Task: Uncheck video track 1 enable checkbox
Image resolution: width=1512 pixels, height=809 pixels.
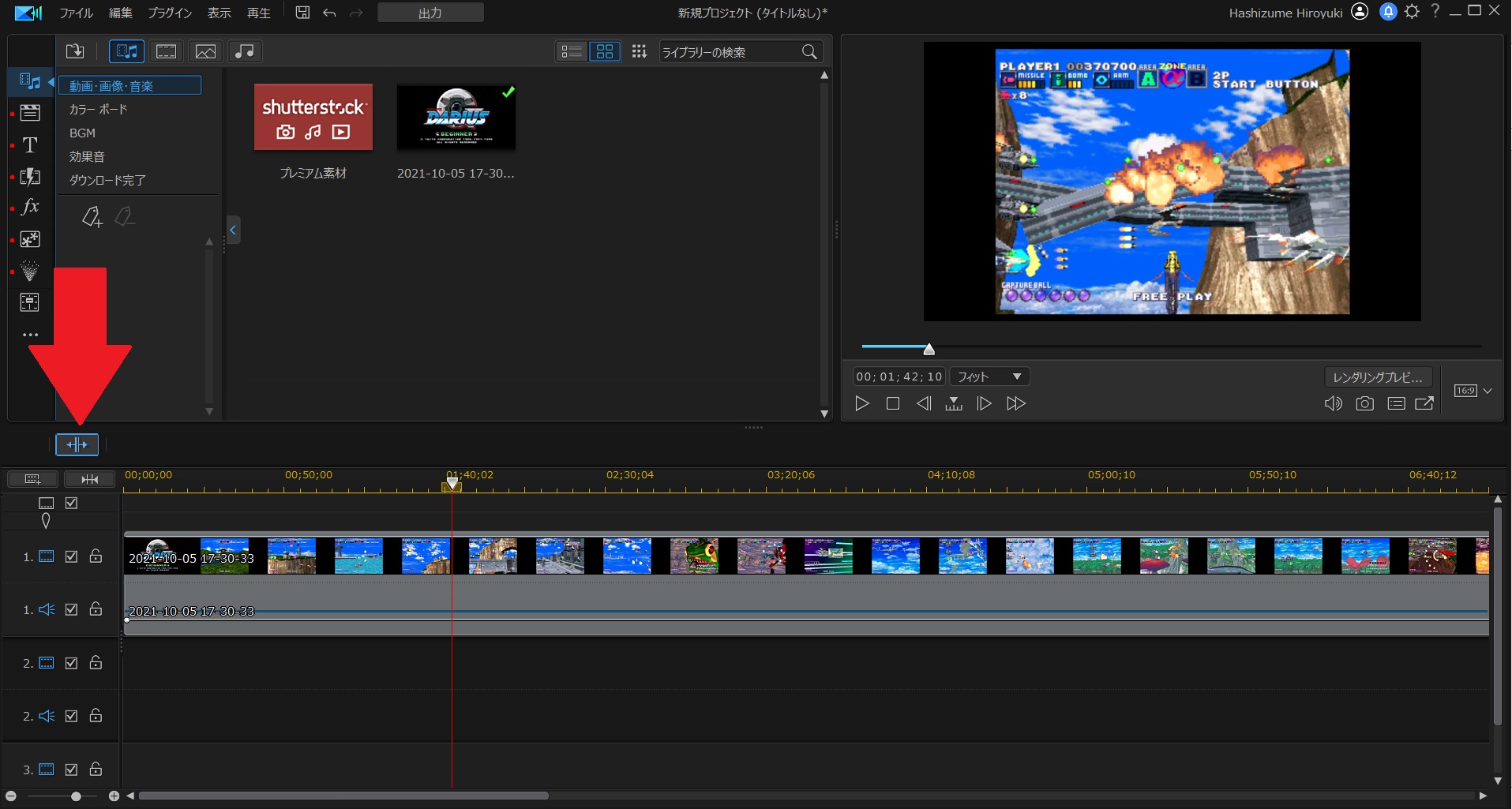Action: (x=71, y=556)
